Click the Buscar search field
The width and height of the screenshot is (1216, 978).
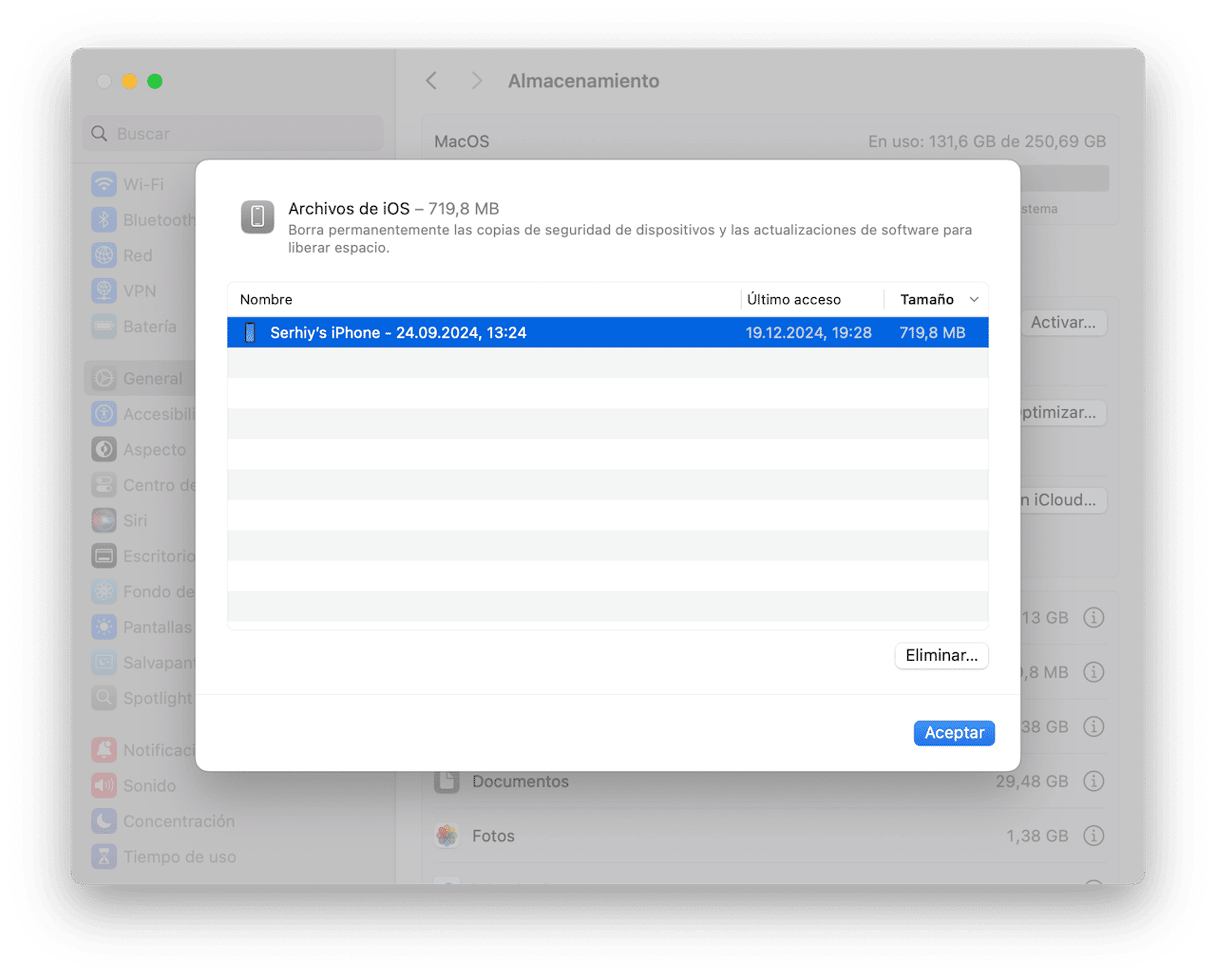click(x=233, y=134)
